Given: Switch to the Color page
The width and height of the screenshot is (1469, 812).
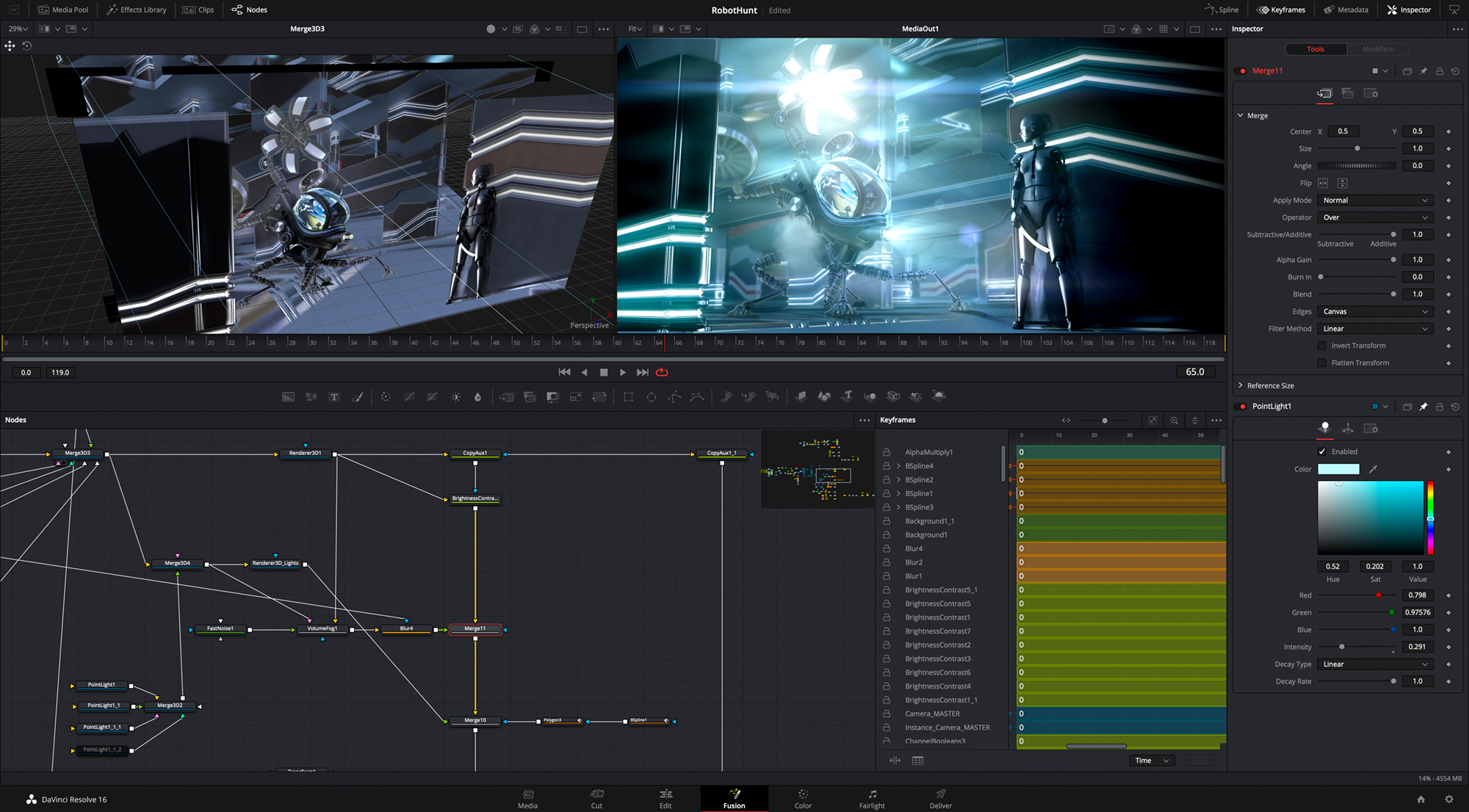Looking at the screenshot, I should click(x=802, y=799).
